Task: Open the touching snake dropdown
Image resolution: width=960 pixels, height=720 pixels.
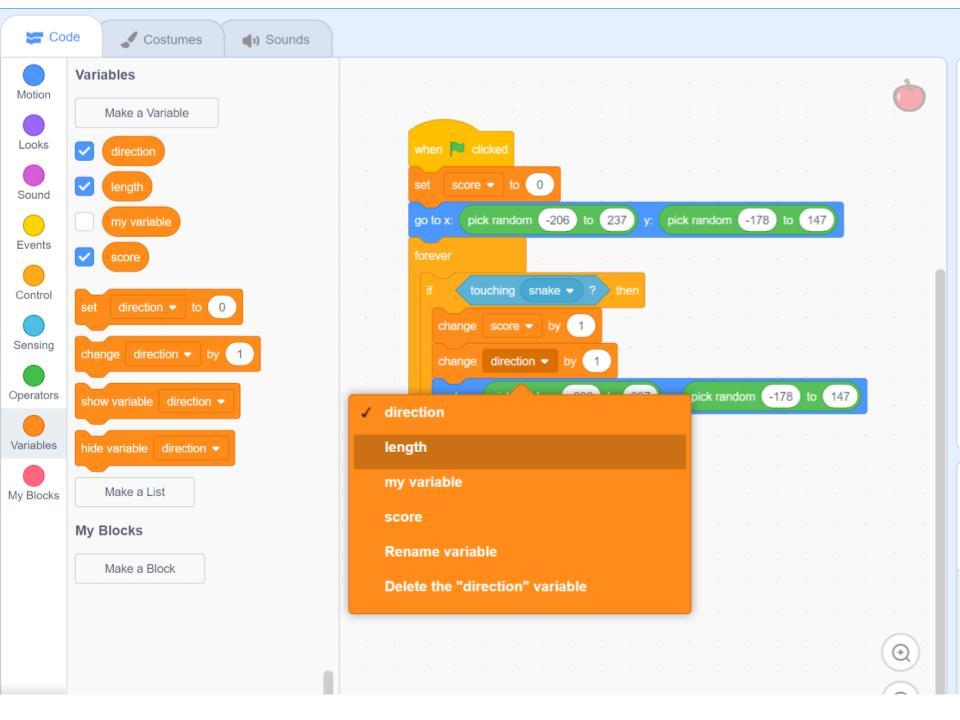Action: point(550,291)
